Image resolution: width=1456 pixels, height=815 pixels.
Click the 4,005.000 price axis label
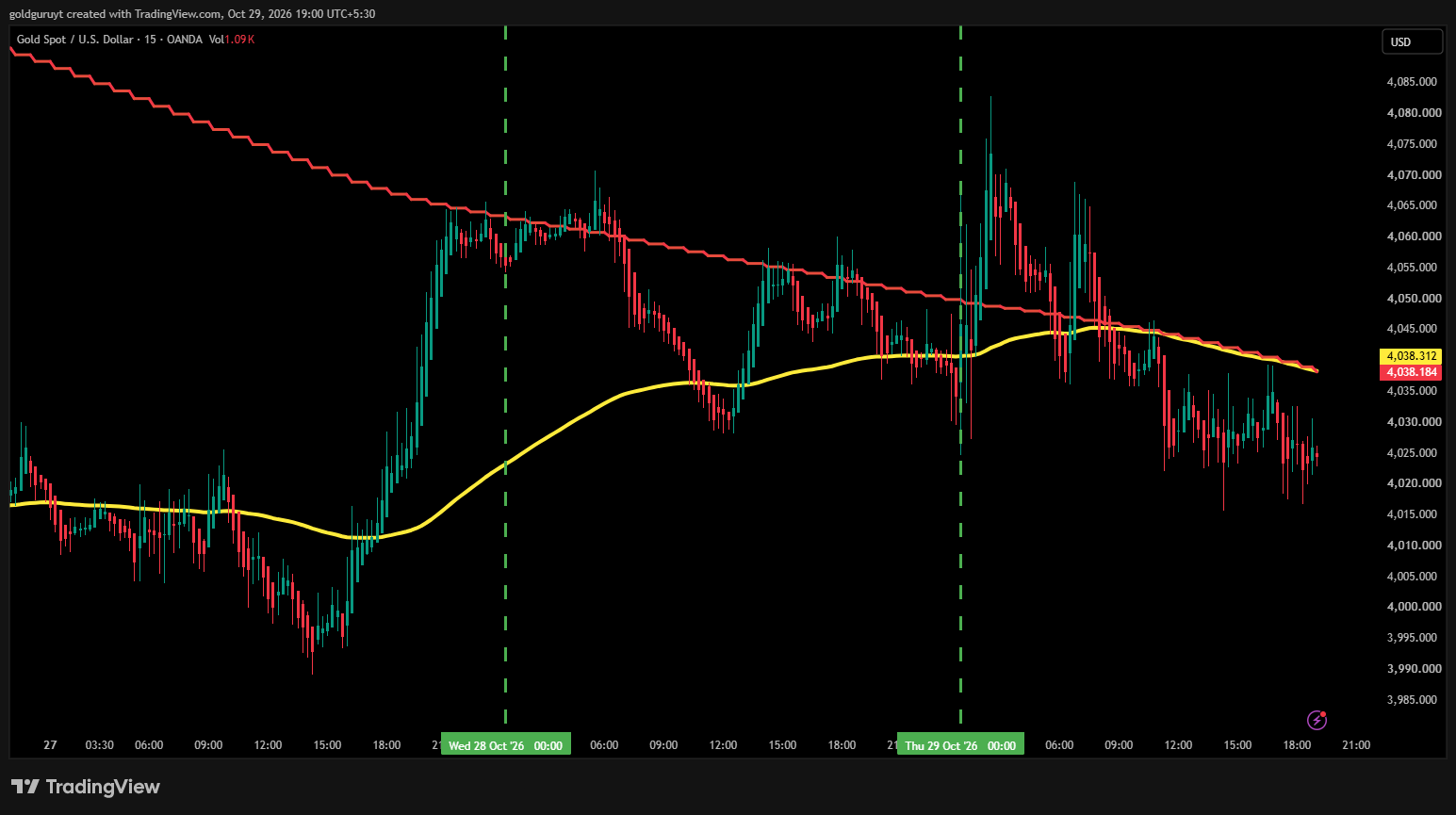[x=1412, y=577]
